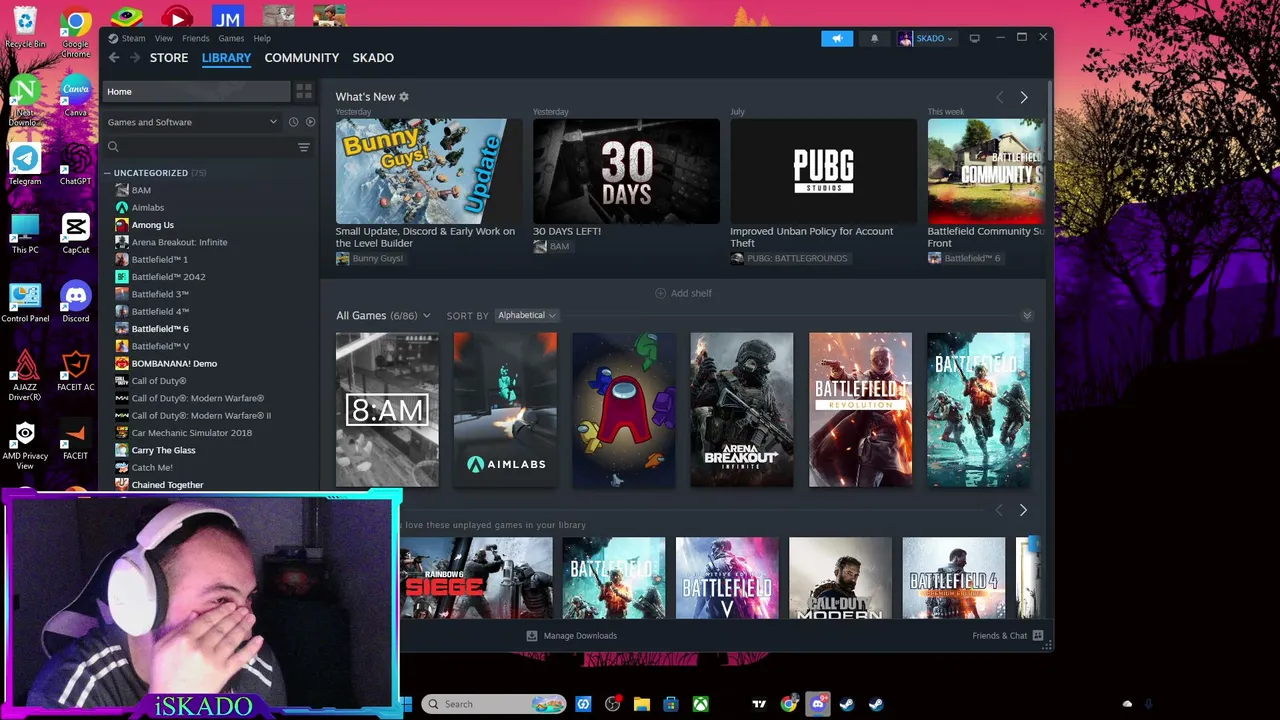Open Manage Downloads
This screenshot has height=720, width=1280.
coord(572,636)
